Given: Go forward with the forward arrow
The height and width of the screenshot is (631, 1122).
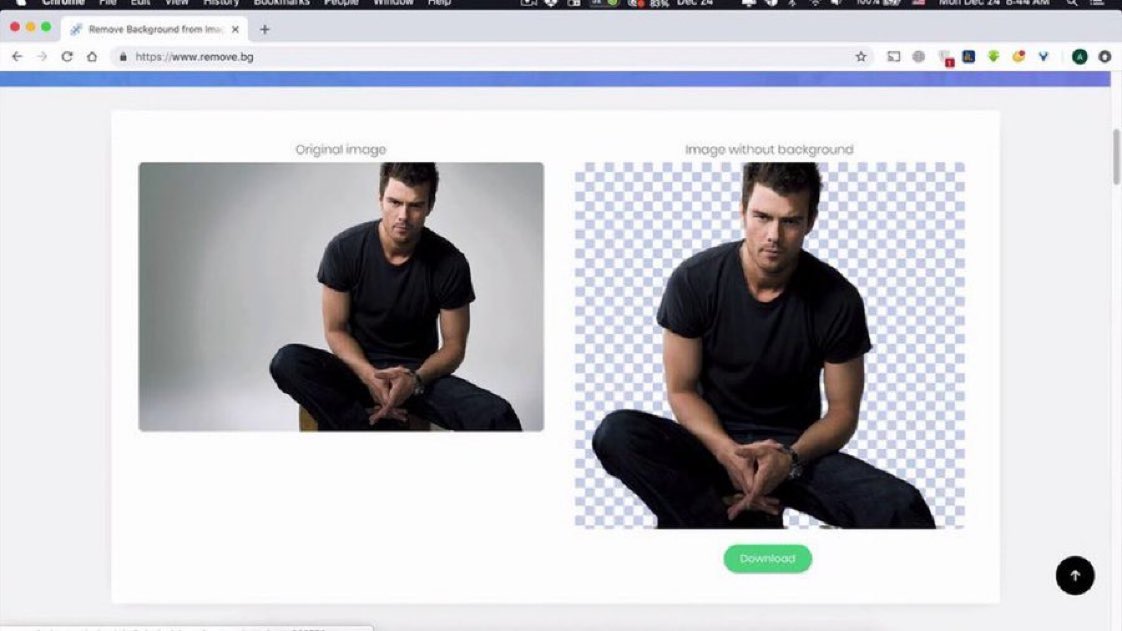Looking at the screenshot, I should 42,57.
